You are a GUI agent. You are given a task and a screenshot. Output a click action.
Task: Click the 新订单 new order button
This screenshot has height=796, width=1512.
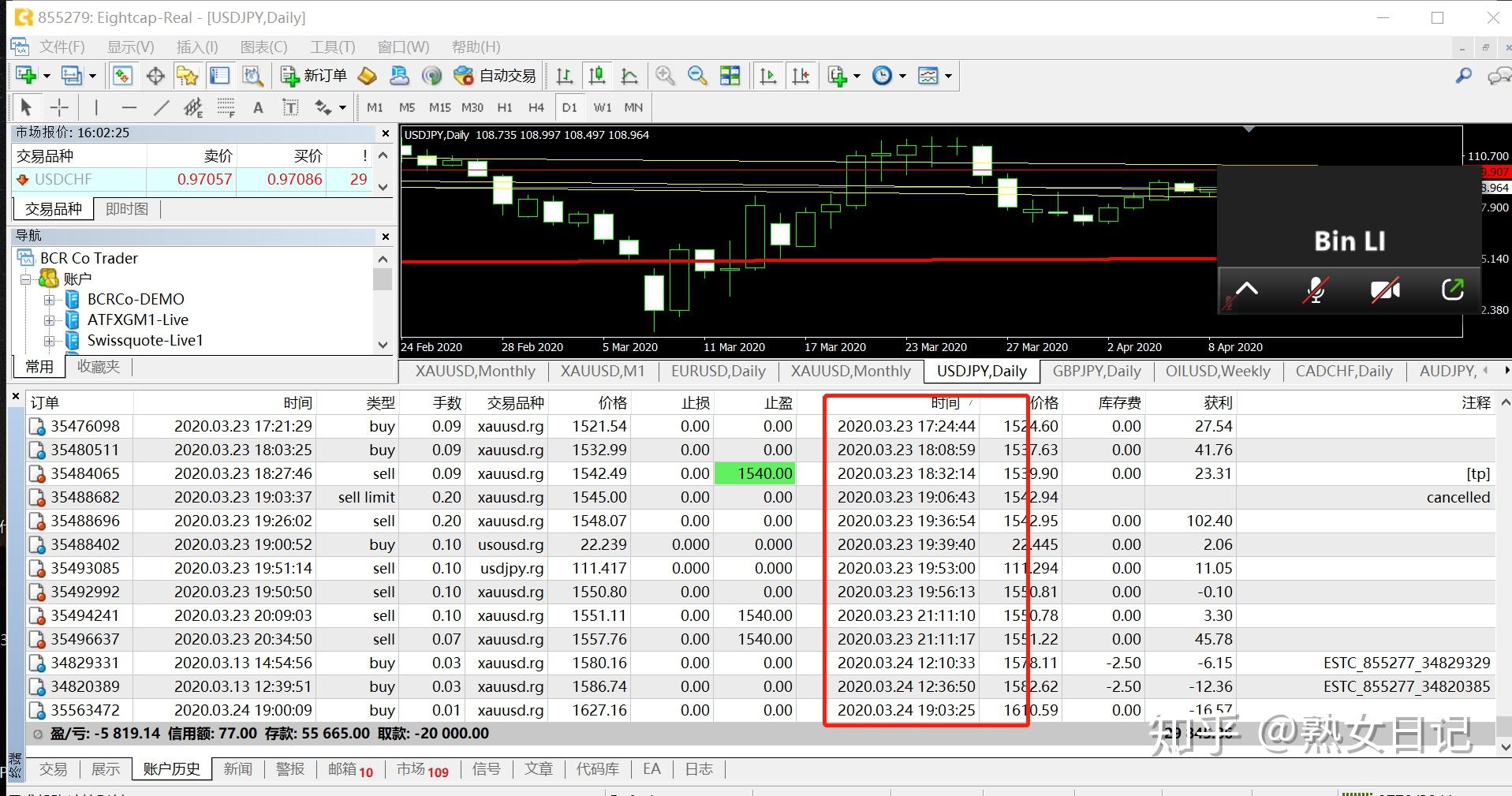(x=314, y=76)
